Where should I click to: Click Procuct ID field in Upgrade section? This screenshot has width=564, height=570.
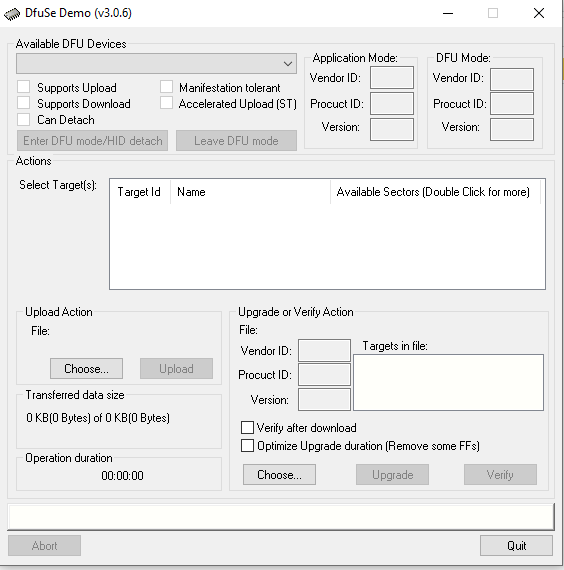pyautogui.click(x=324, y=374)
